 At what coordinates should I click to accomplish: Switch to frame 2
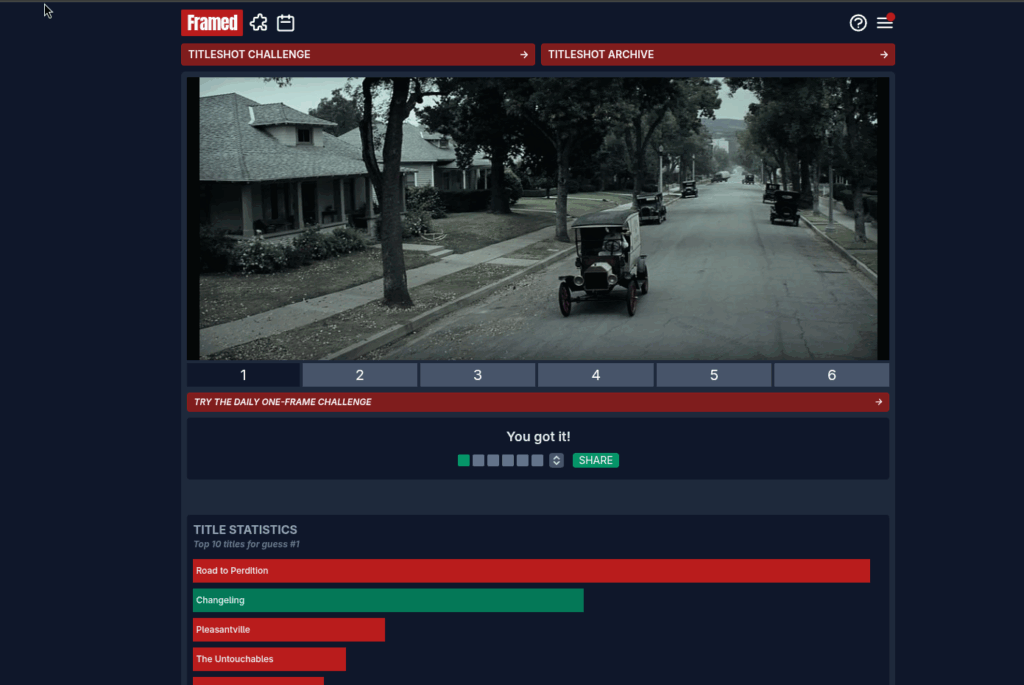point(360,375)
